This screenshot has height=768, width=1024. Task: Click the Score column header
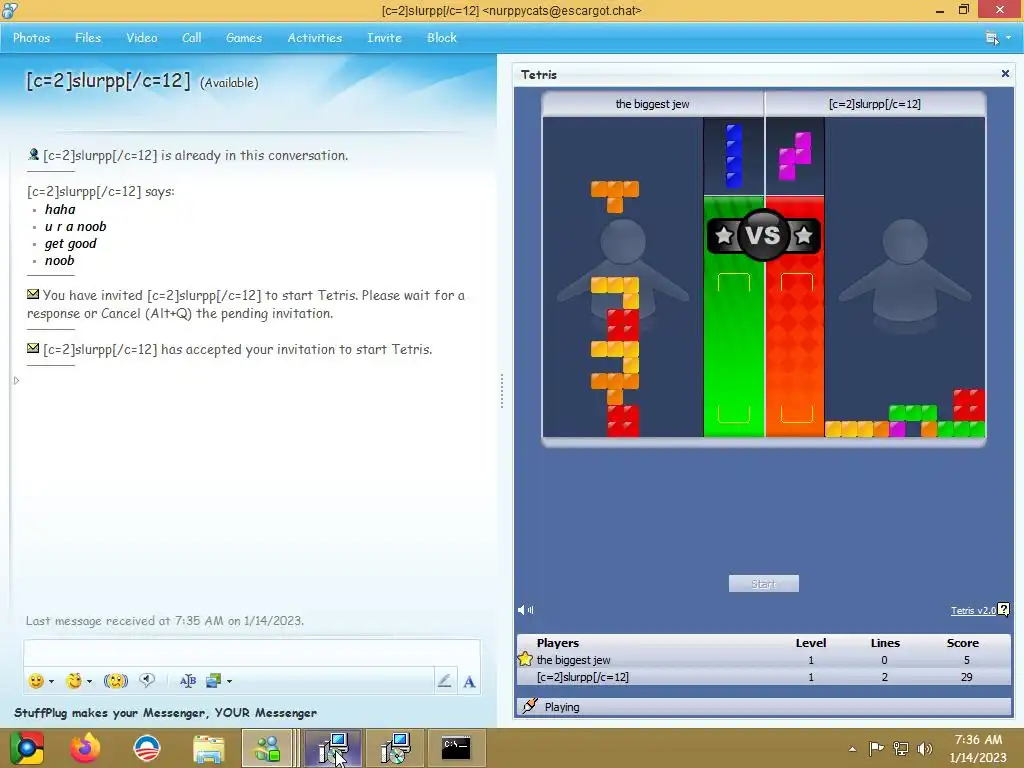pyautogui.click(x=963, y=643)
